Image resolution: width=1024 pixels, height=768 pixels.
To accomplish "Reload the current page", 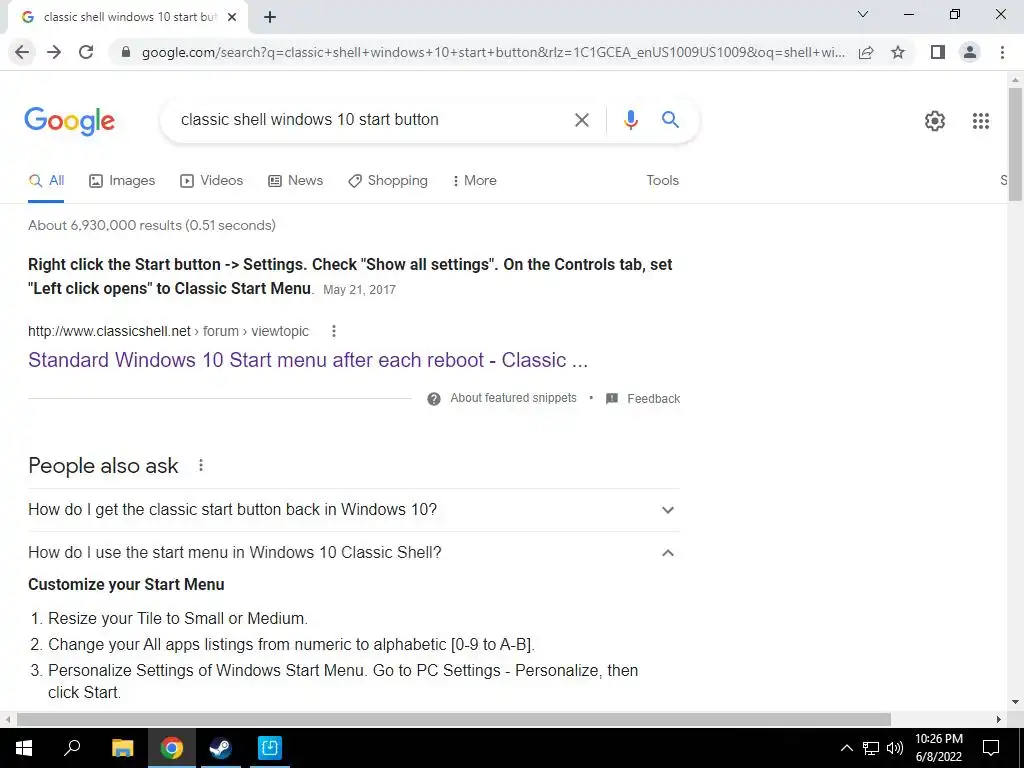I will [x=86, y=52].
